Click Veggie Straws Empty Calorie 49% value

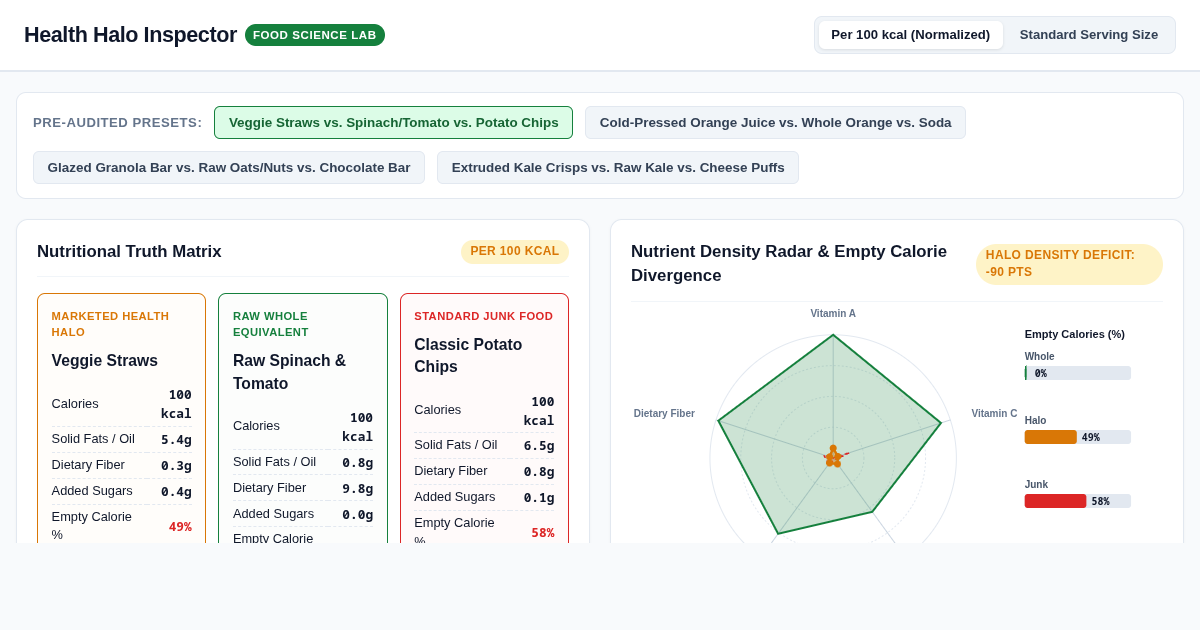click(180, 526)
